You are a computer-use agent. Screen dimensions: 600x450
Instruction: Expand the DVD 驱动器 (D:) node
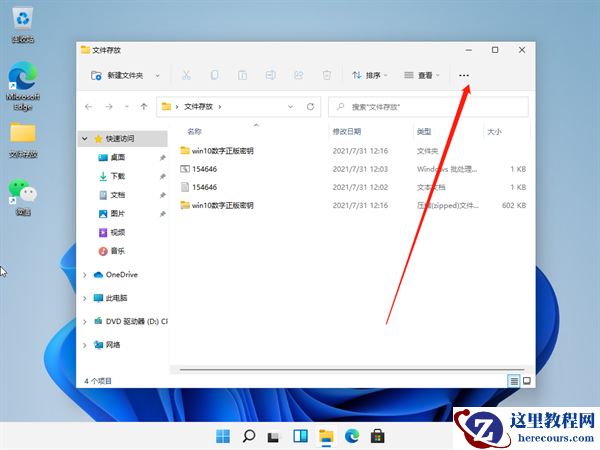coord(85,322)
